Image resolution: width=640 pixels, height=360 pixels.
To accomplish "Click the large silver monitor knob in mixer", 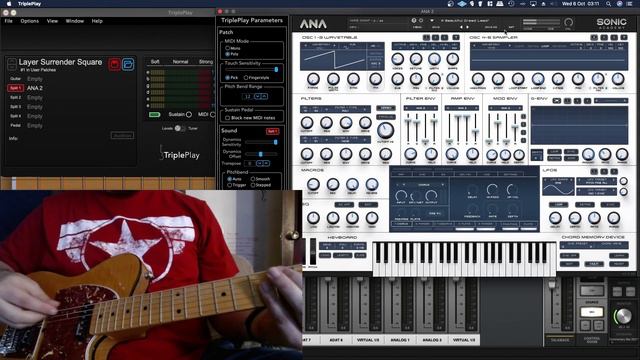I will click(x=623, y=316).
